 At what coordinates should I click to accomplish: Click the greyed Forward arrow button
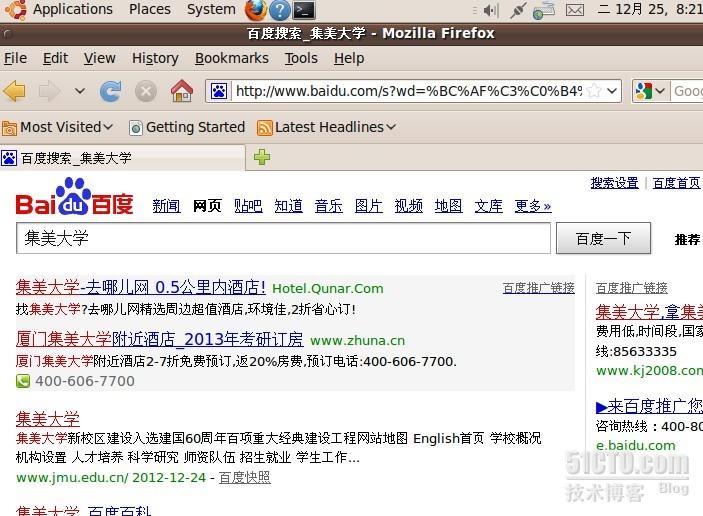49,91
